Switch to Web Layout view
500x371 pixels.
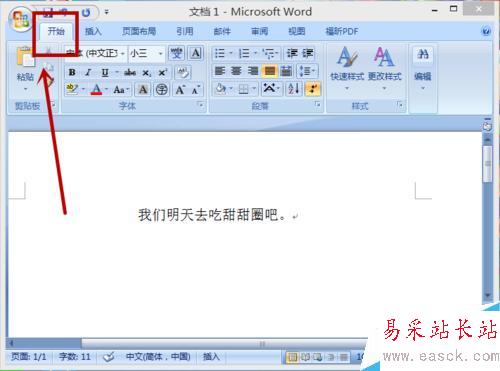coord(318,357)
